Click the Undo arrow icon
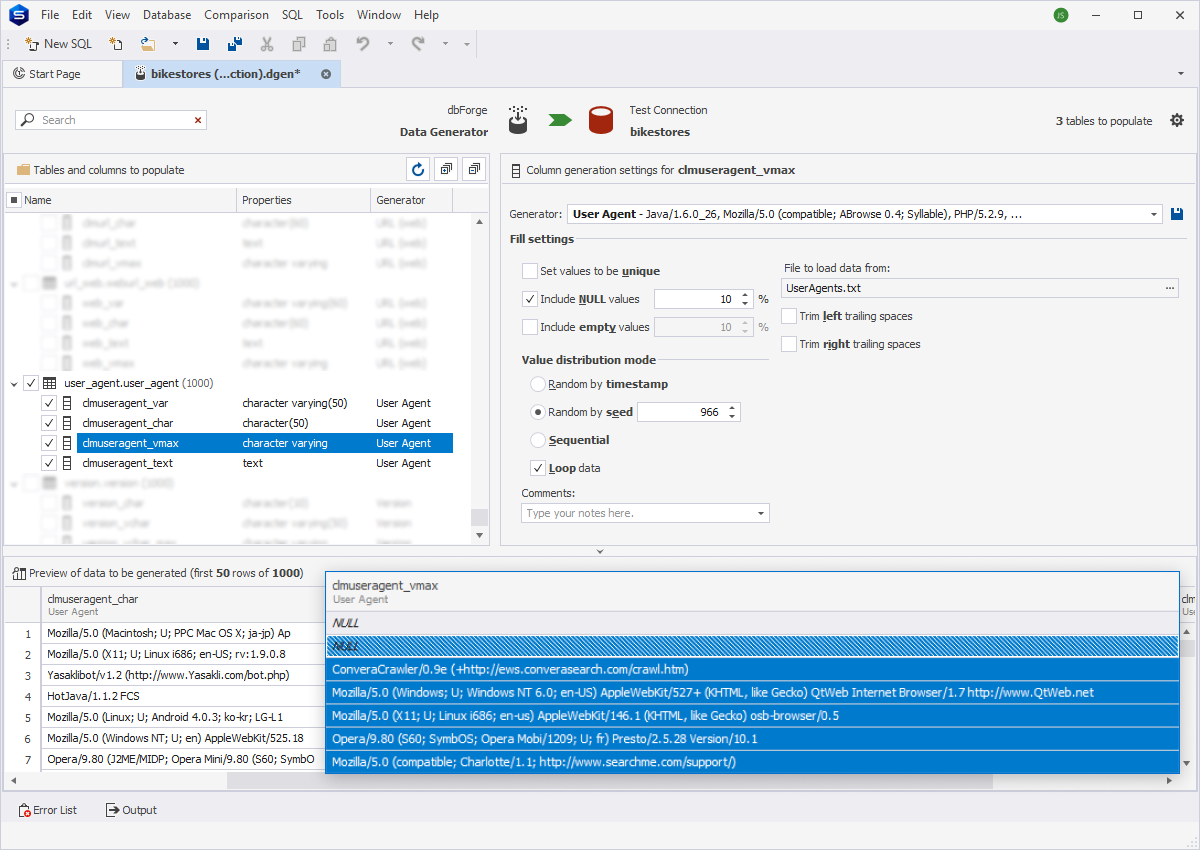The height and width of the screenshot is (850, 1200). tap(363, 44)
